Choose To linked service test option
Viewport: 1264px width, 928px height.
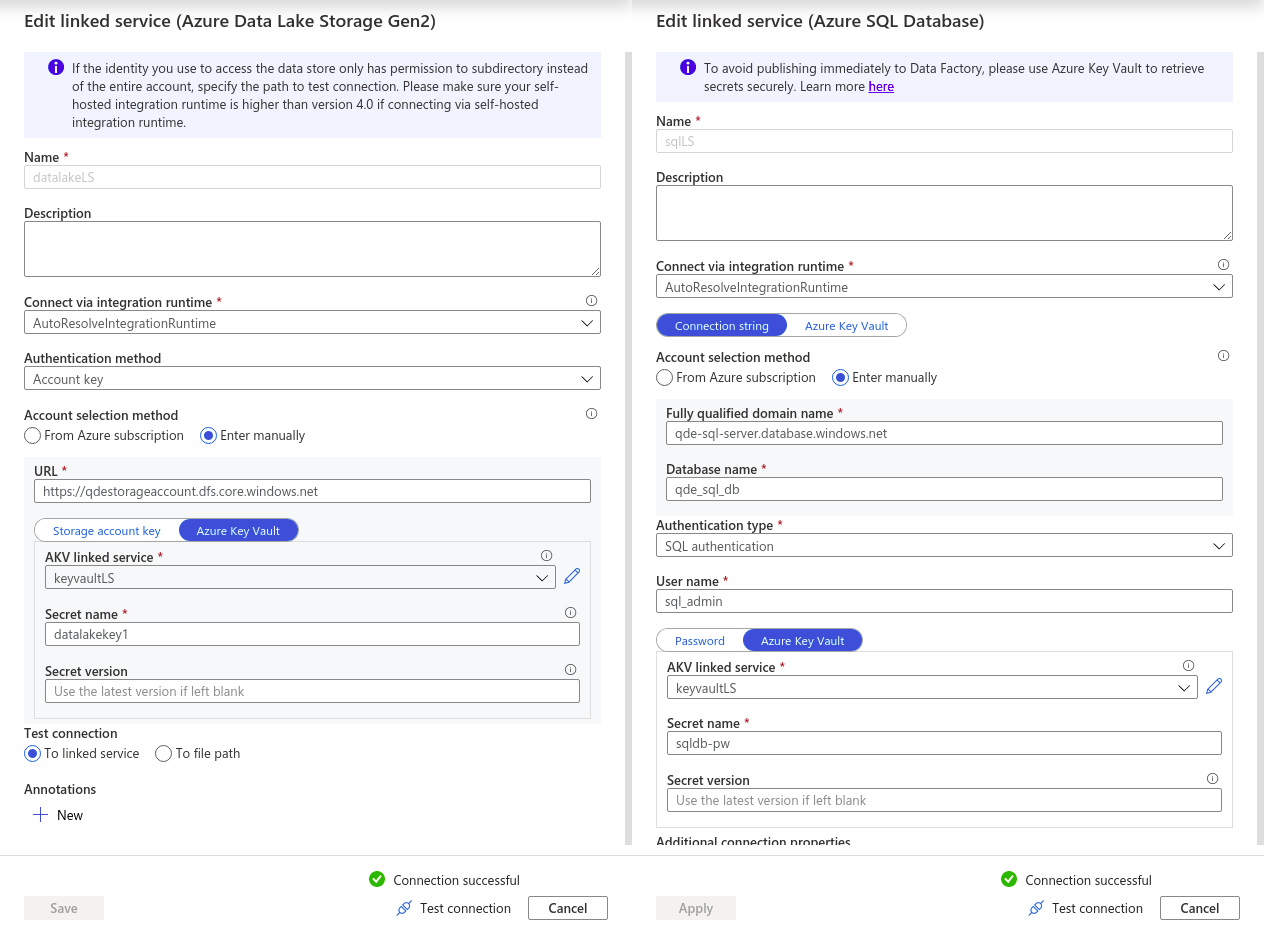pos(33,754)
